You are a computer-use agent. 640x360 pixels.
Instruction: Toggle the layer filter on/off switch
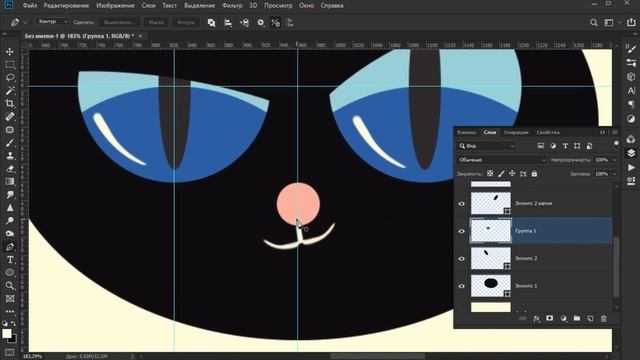[616, 144]
